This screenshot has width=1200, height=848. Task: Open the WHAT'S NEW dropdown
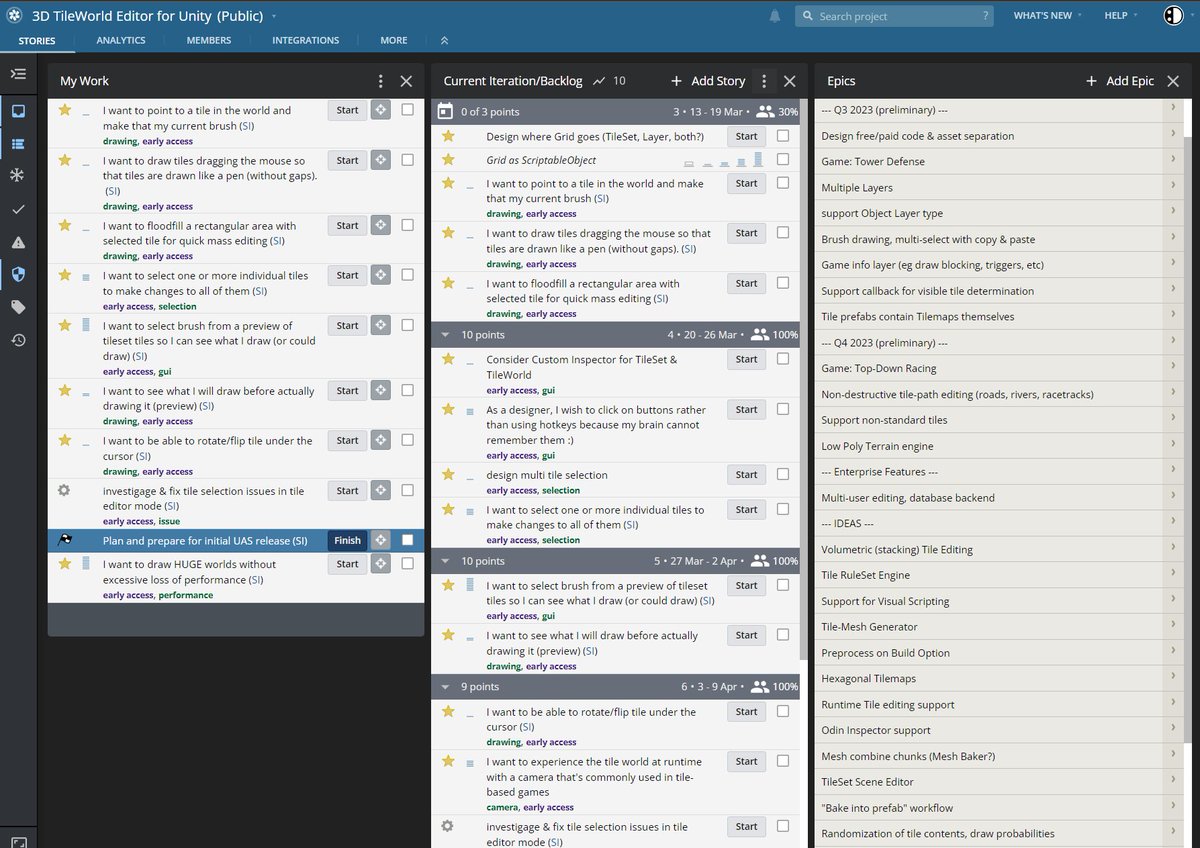click(x=1047, y=16)
